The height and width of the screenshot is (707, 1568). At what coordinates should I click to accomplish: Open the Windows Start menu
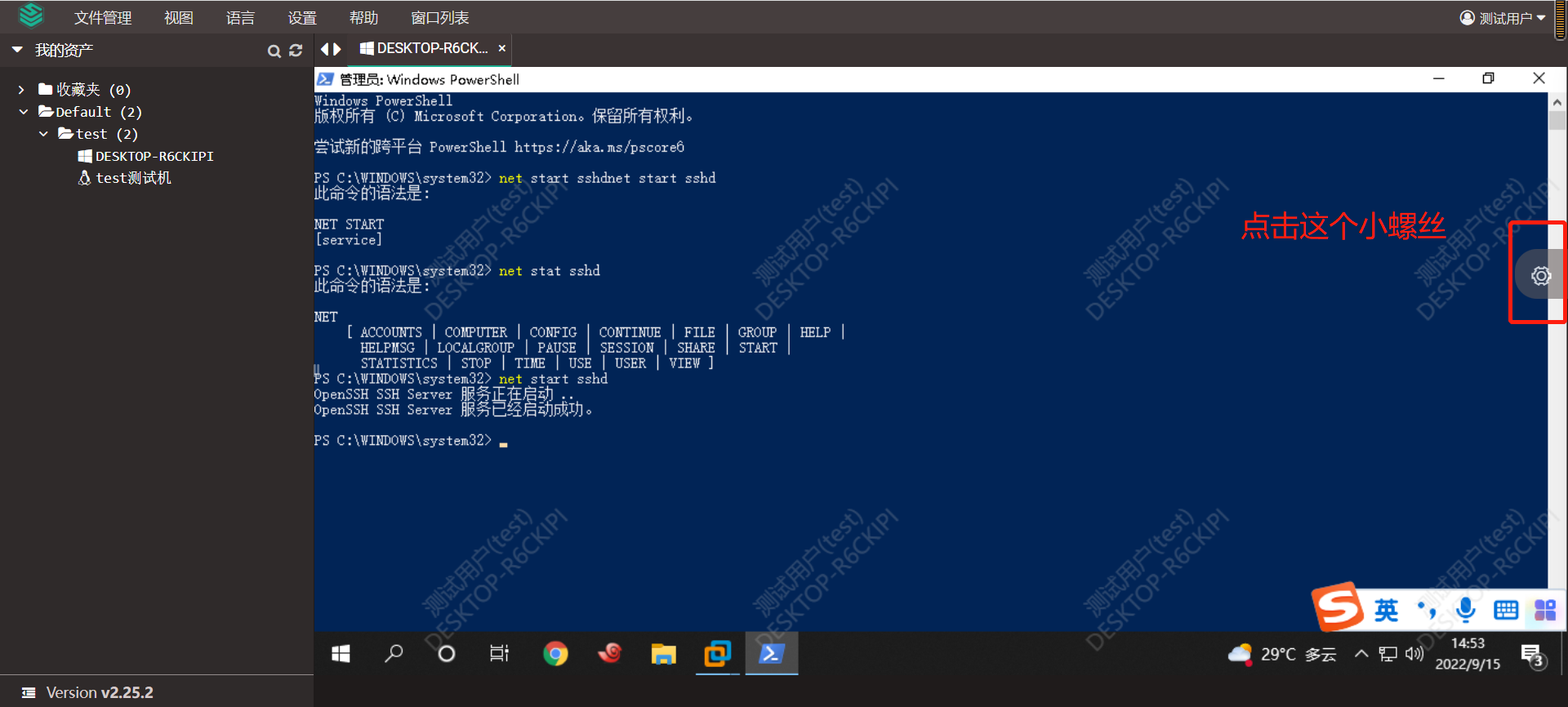pyautogui.click(x=341, y=653)
